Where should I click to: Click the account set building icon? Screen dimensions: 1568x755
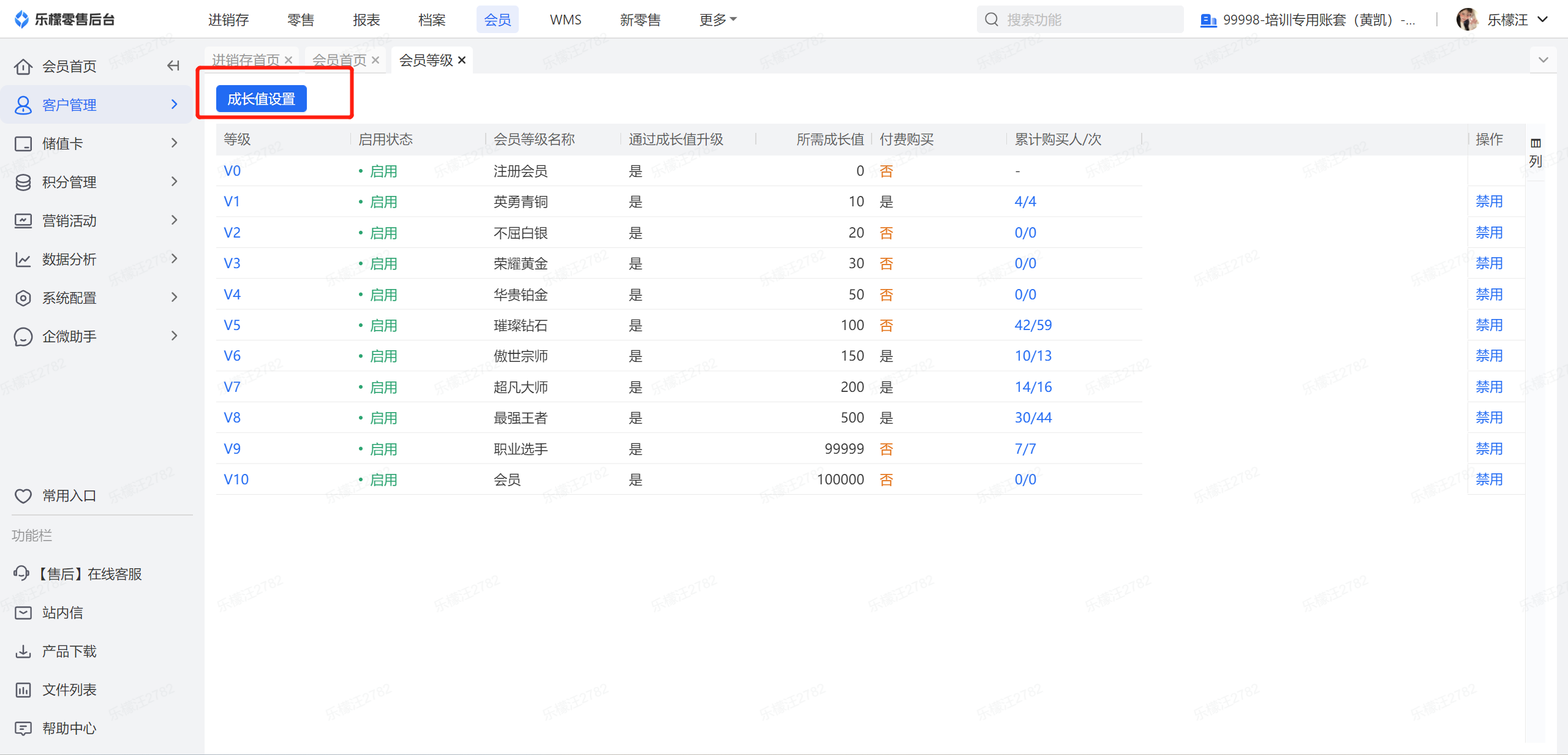click(1208, 20)
